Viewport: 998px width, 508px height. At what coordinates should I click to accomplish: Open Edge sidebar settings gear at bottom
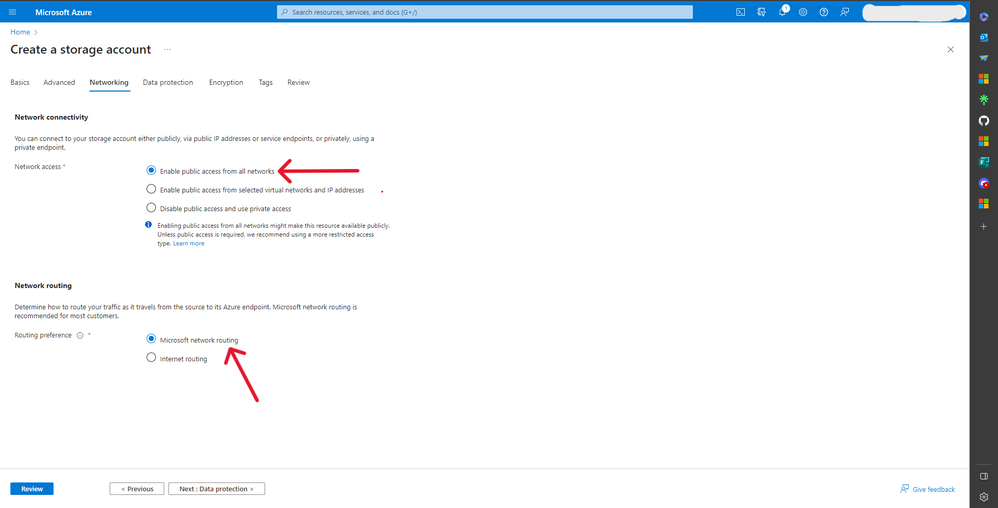983,497
